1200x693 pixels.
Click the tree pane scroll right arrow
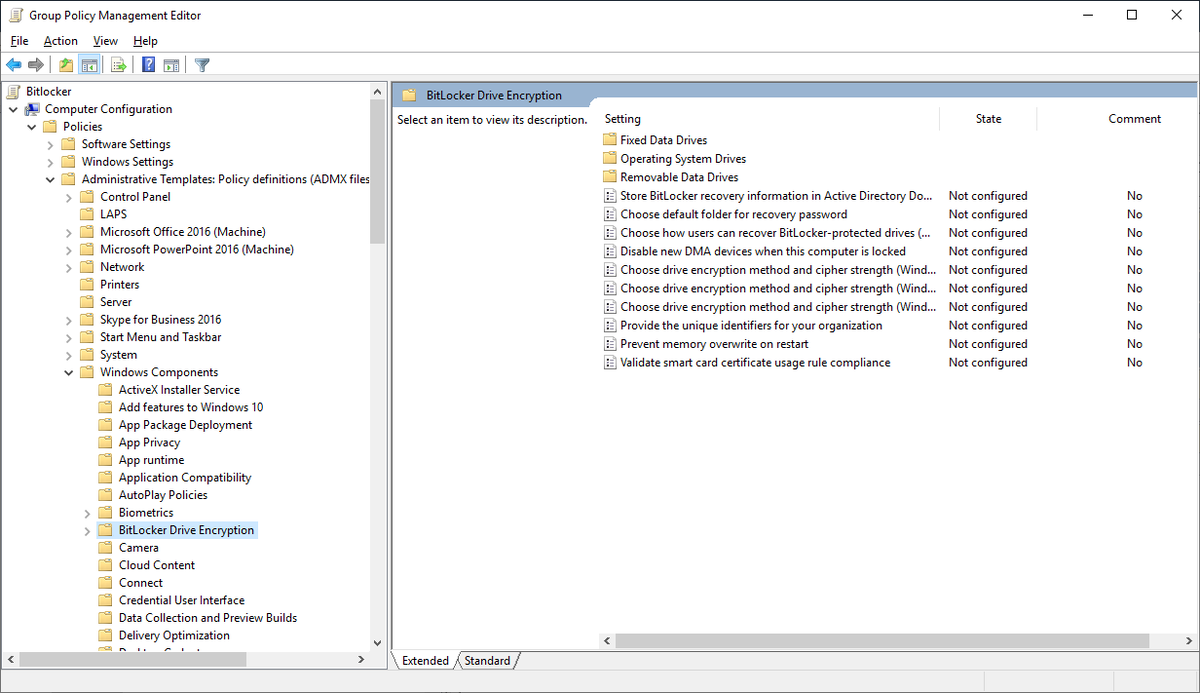coord(361,660)
